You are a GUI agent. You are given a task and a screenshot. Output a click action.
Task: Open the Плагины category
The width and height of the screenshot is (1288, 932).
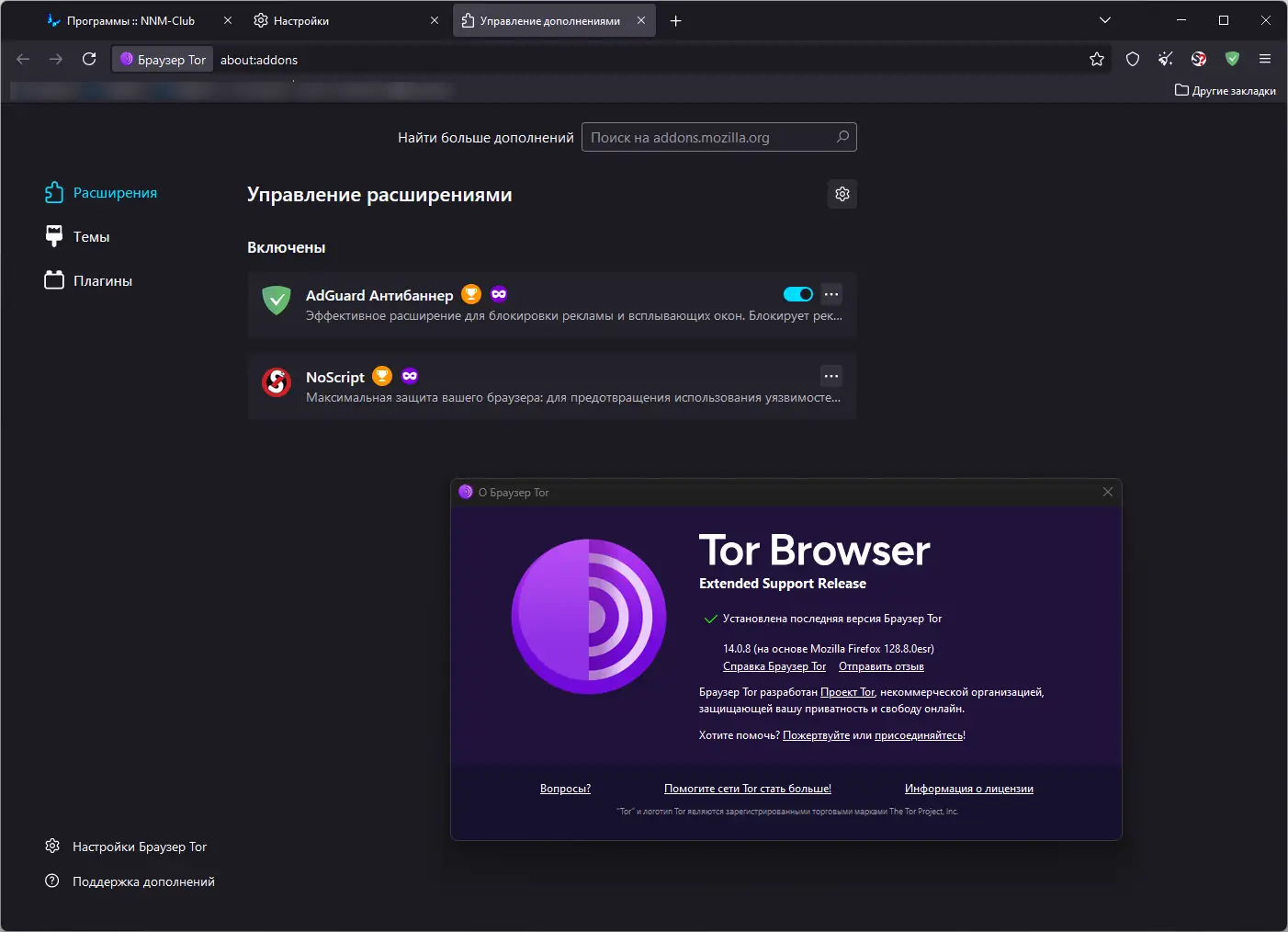(x=88, y=280)
